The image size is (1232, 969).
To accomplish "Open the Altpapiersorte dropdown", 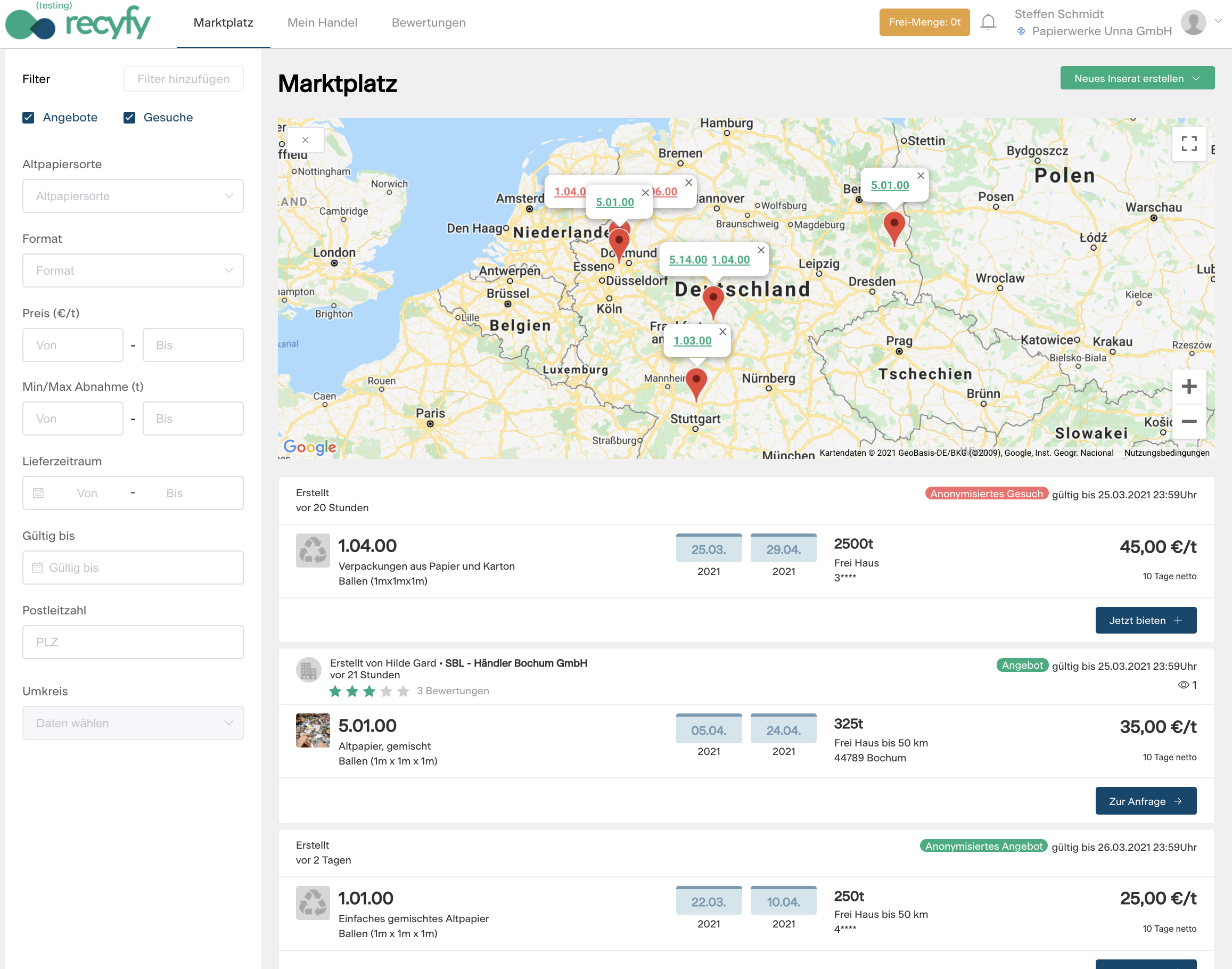I will (x=133, y=196).
